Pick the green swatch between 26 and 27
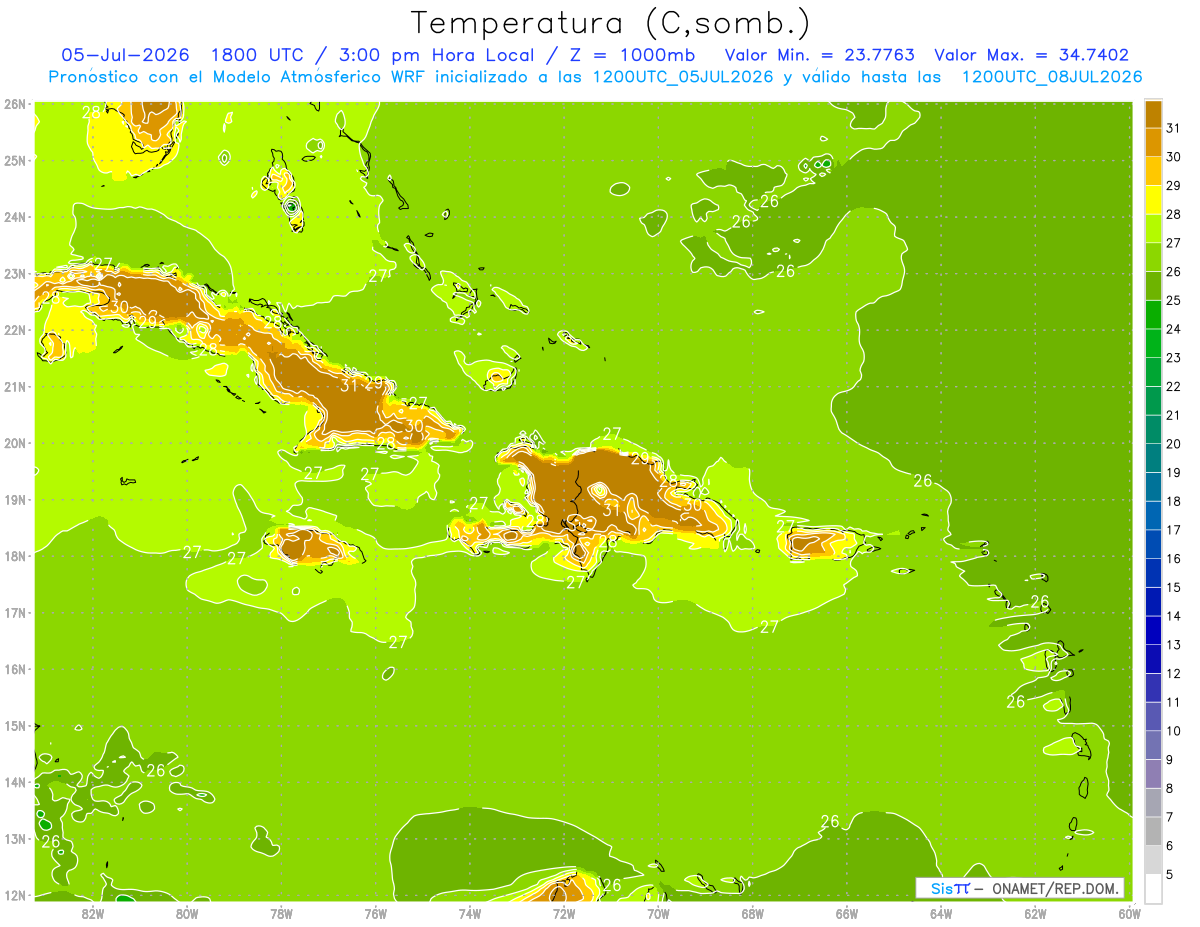This screenshot has width=1200, height=927. pyautogui.click(x=1153, y=257)
